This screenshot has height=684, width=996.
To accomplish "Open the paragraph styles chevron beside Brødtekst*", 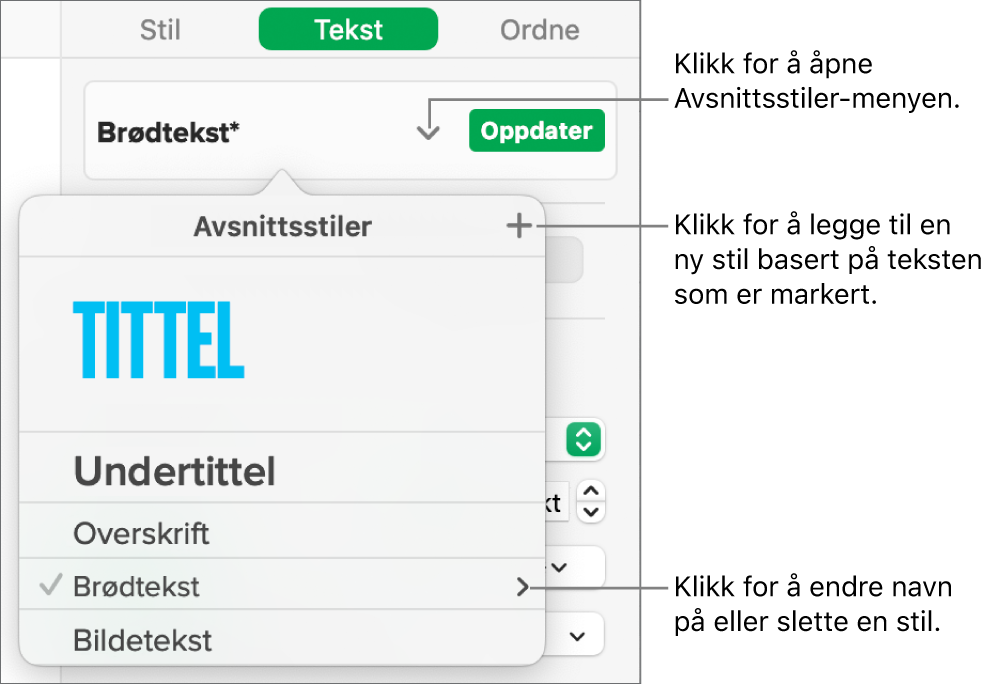I will (428, 132).
